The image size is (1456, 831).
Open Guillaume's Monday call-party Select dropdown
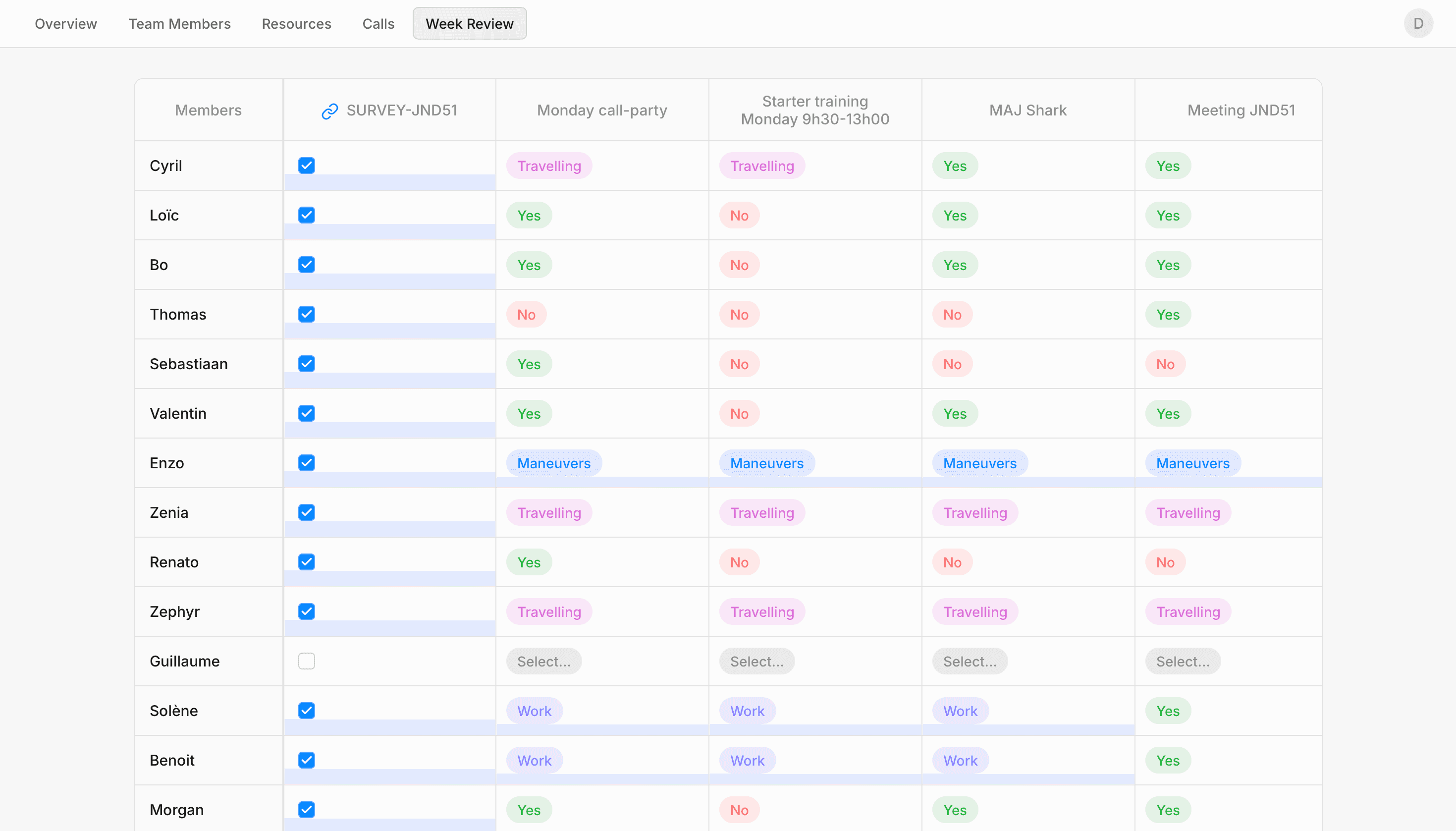[x=543, y=661]
